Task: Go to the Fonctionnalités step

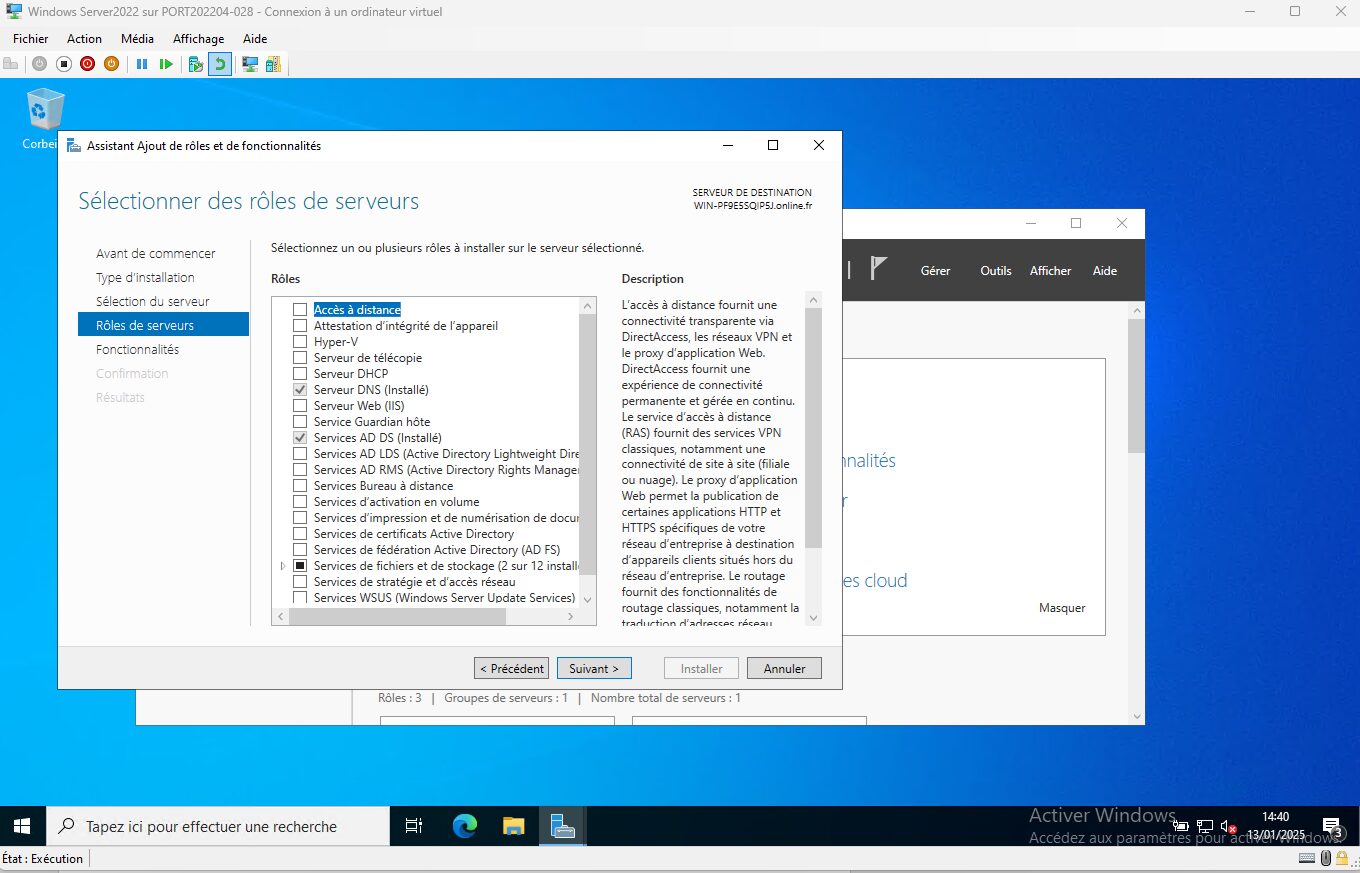Action: (137, 350)
